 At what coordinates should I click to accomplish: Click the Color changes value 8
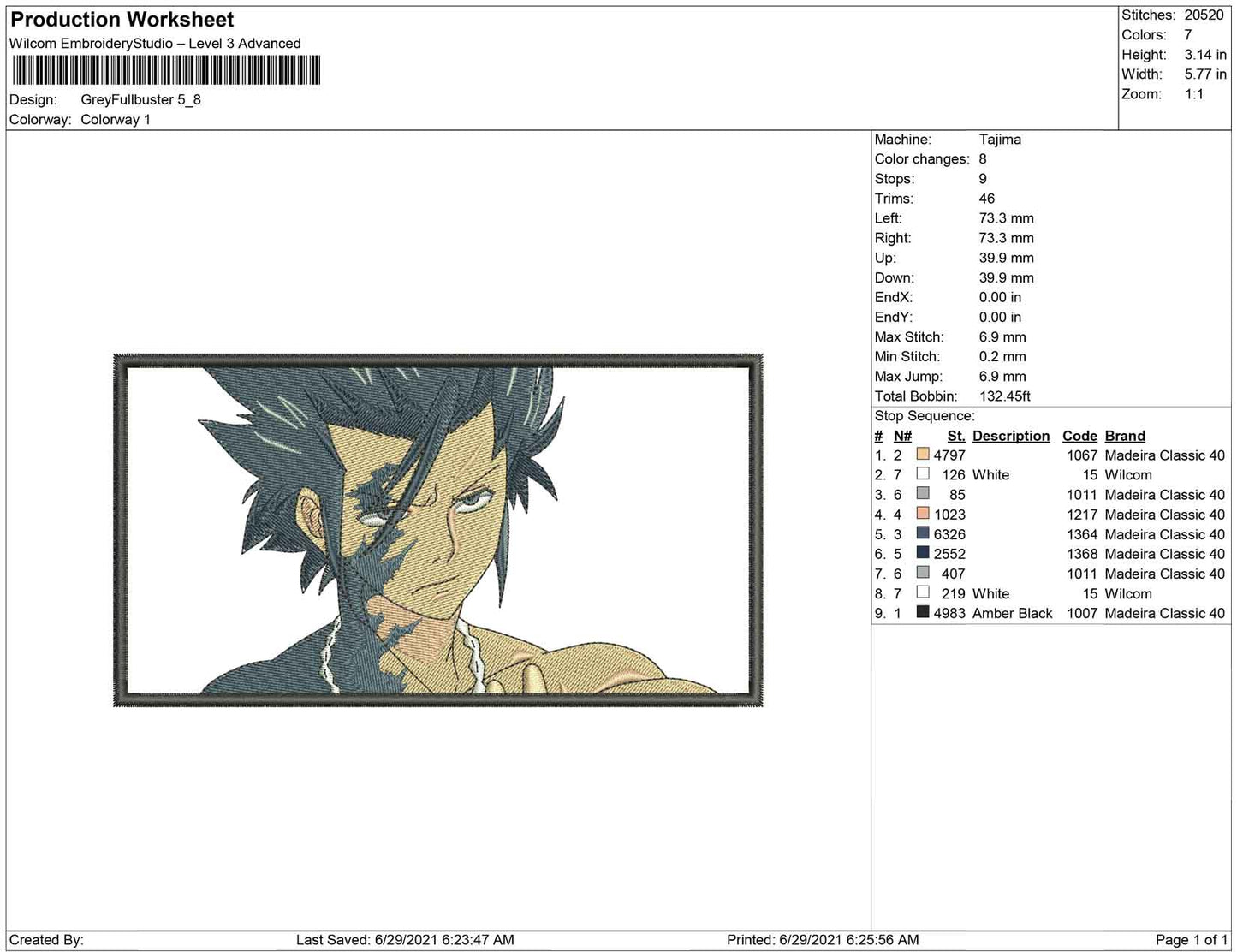click(x=983, y=159)
